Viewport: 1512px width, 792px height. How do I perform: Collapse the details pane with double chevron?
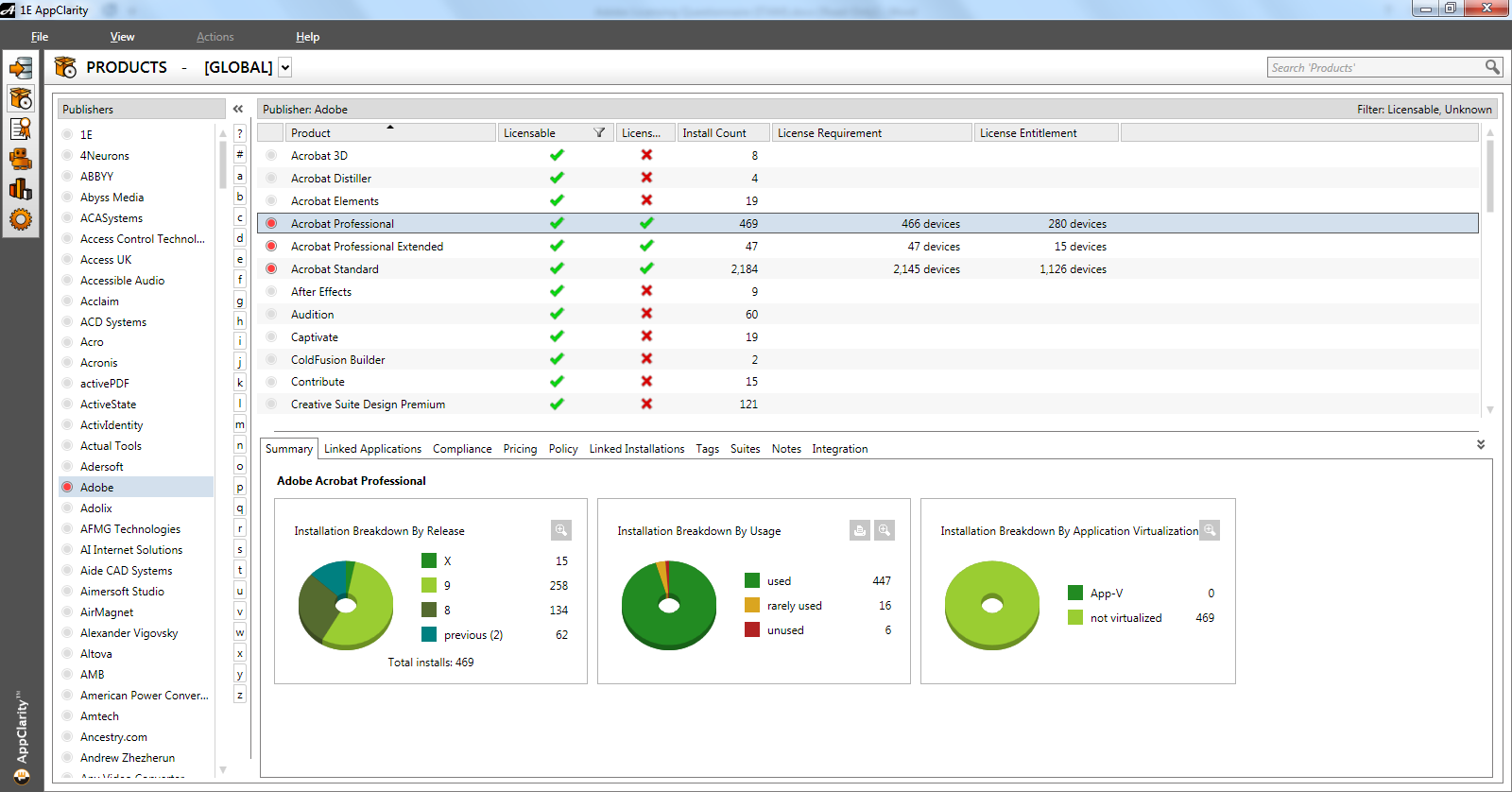click(x=1481, y=444)
